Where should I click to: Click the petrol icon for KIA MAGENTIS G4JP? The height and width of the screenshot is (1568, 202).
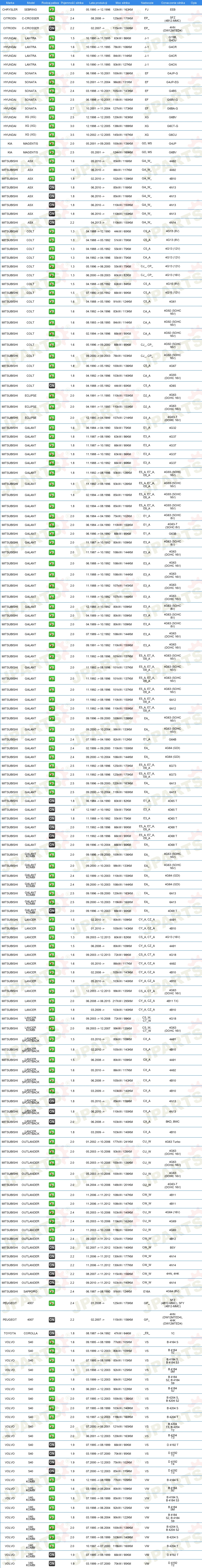52,144
